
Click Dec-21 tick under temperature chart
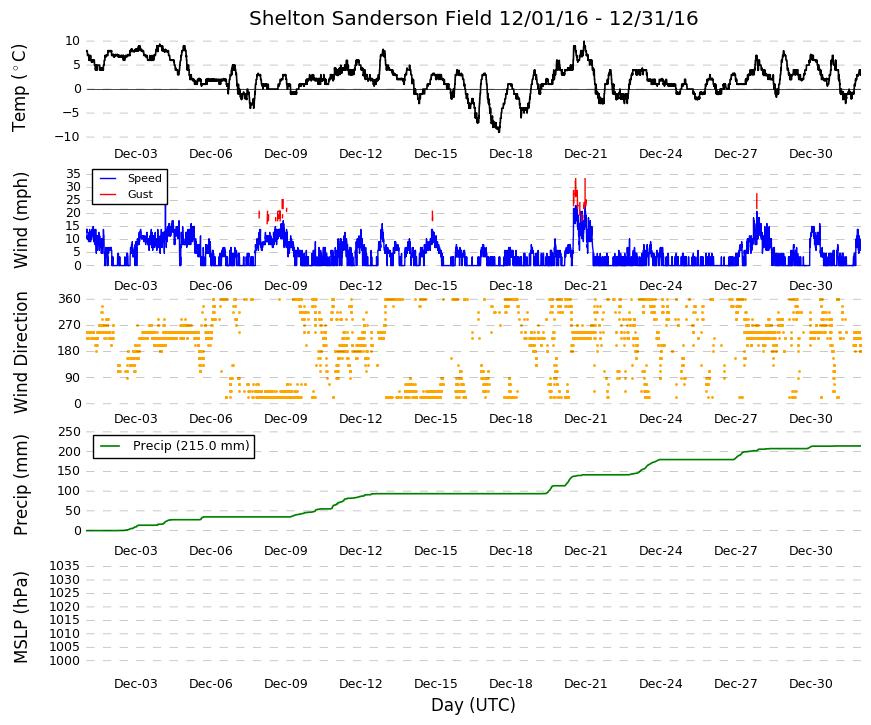(x=585, y=154)
